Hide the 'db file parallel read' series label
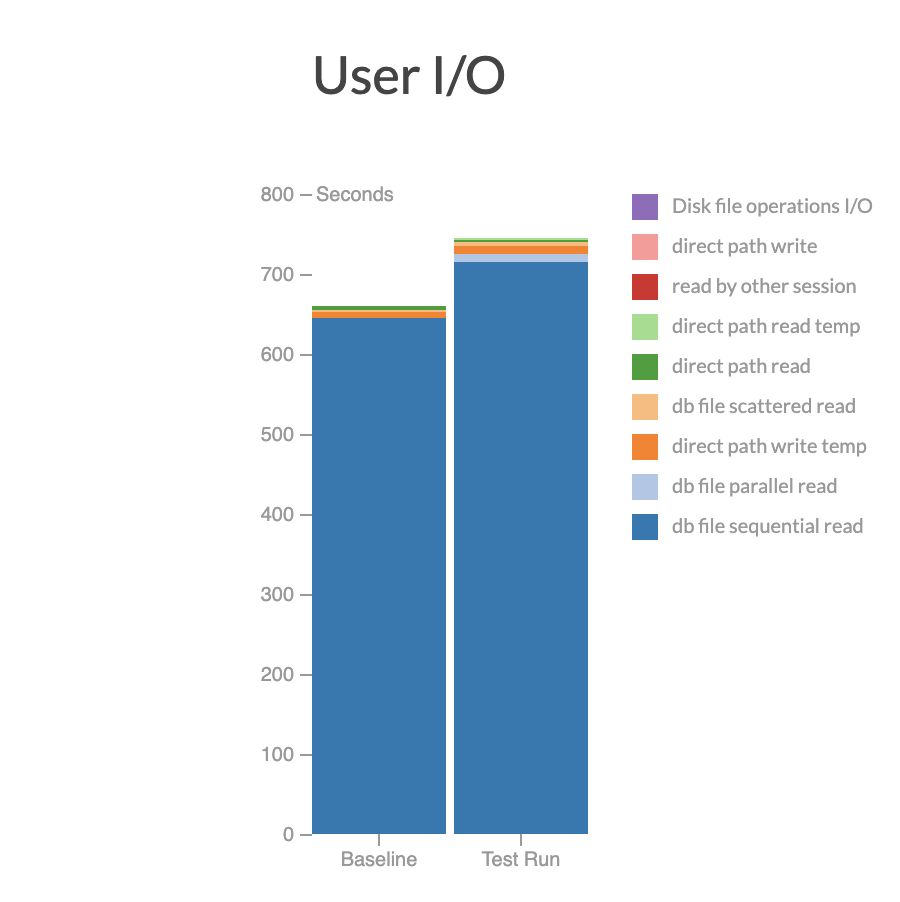This screenshot has width=900, height=902. (754, 486)
